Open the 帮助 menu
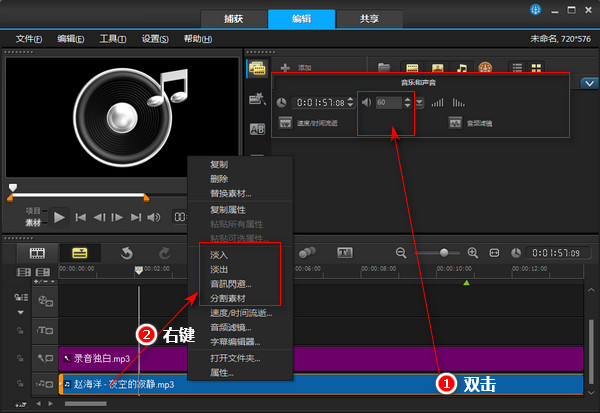 click(x=198, y=39)
